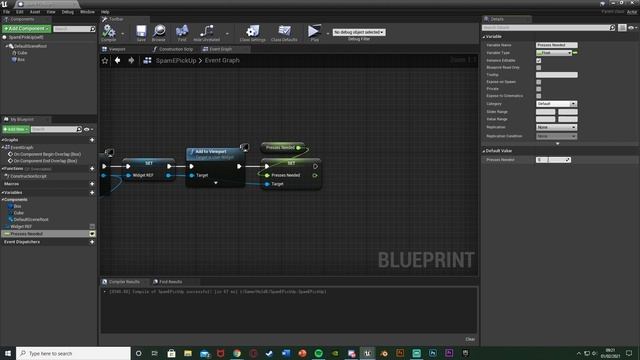Add new function with plus icon
Screen dimensions: 640x360
92,169
